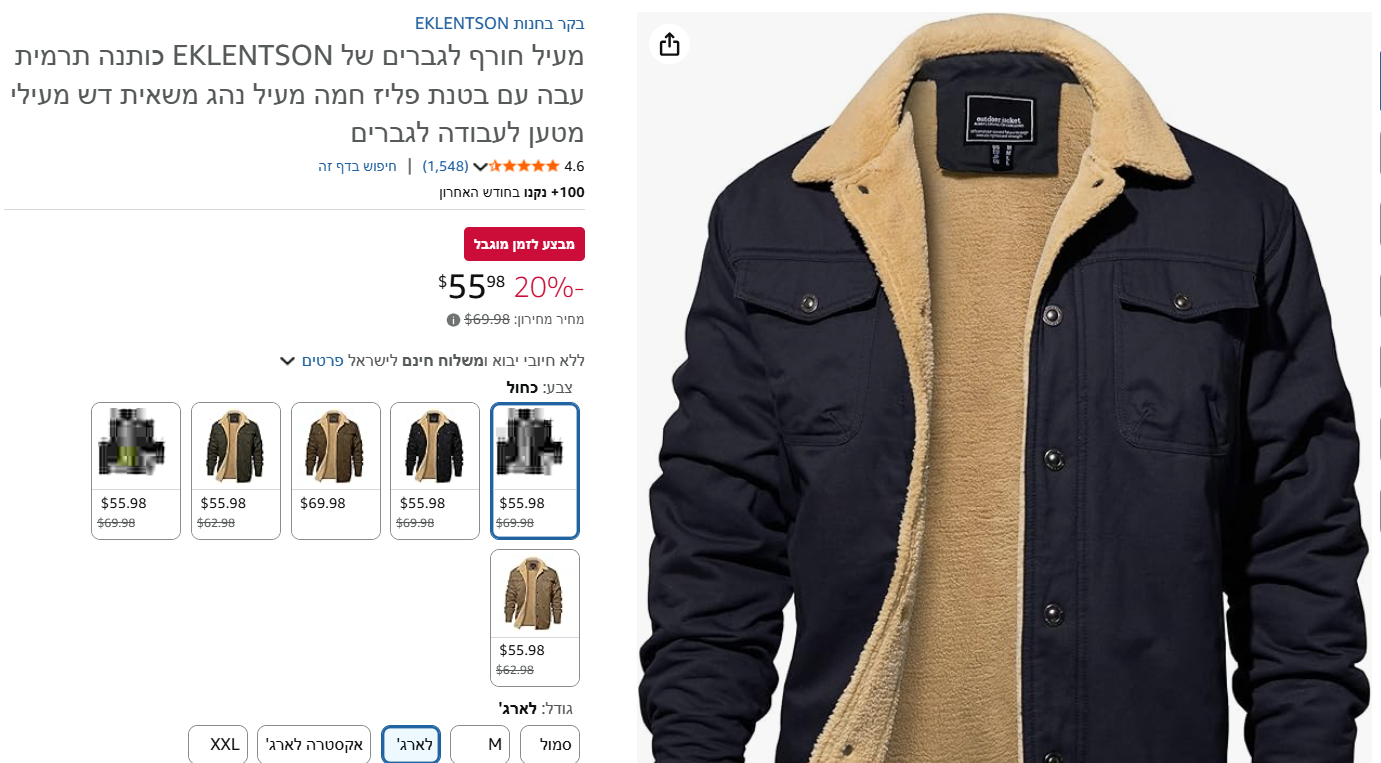Visit the EKLENTSON store link
Screen dimensions: 1381x763
tap(500, 23)
